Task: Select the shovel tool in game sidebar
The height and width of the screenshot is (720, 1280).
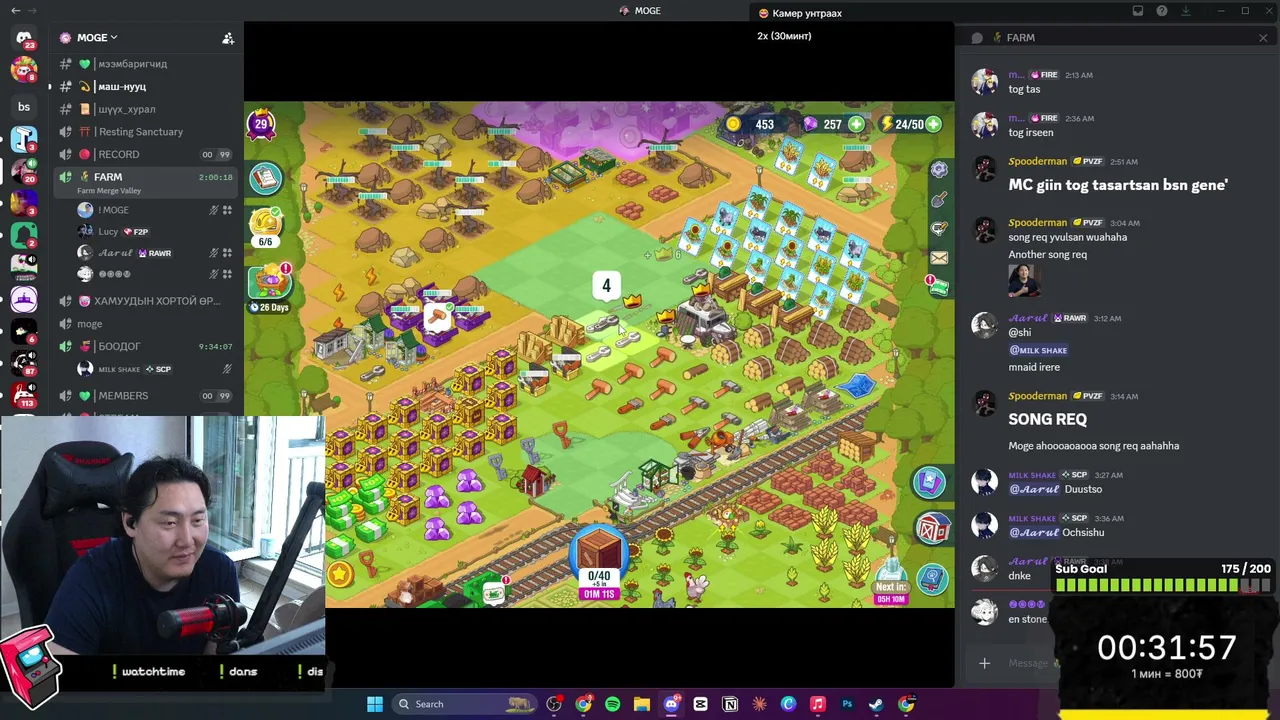Action: click(x=938, y=200)
